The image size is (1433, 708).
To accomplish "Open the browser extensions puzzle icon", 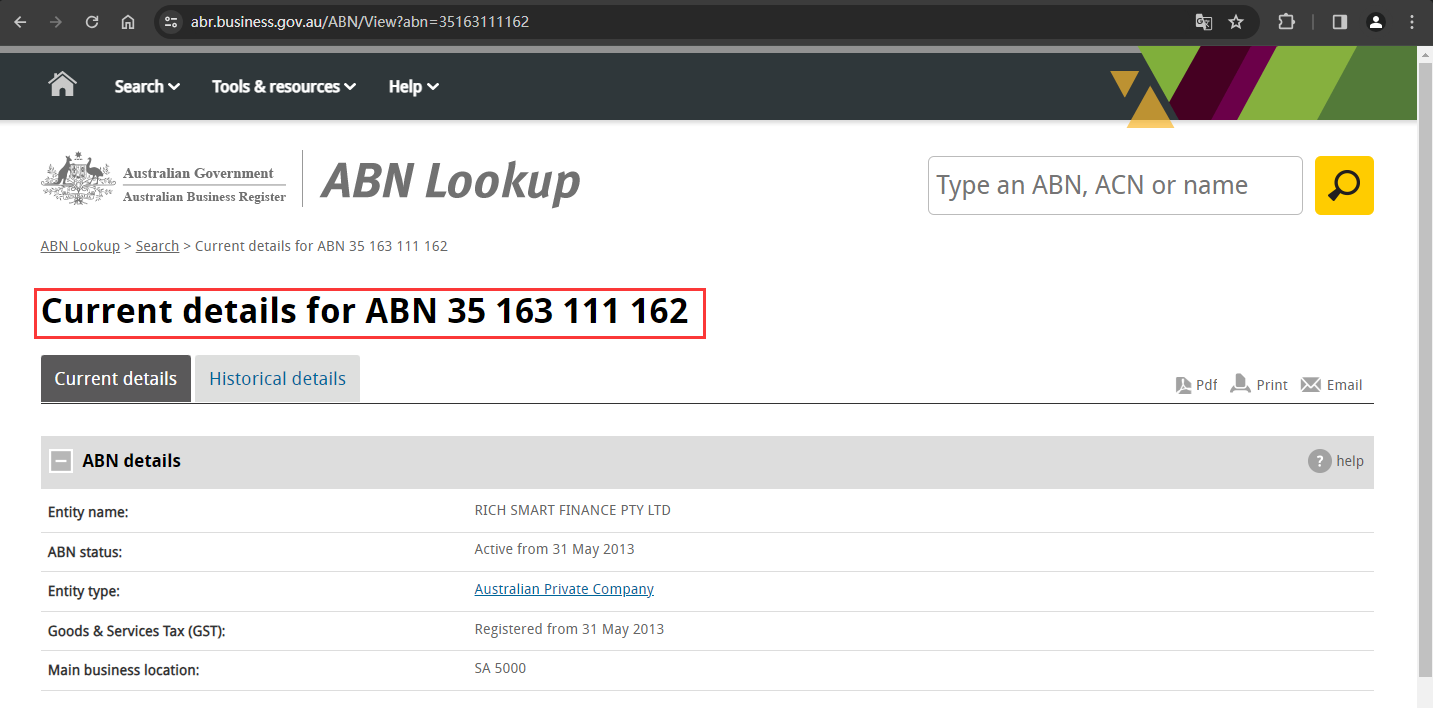I will pyautogui.click(x=1287, y=22).
